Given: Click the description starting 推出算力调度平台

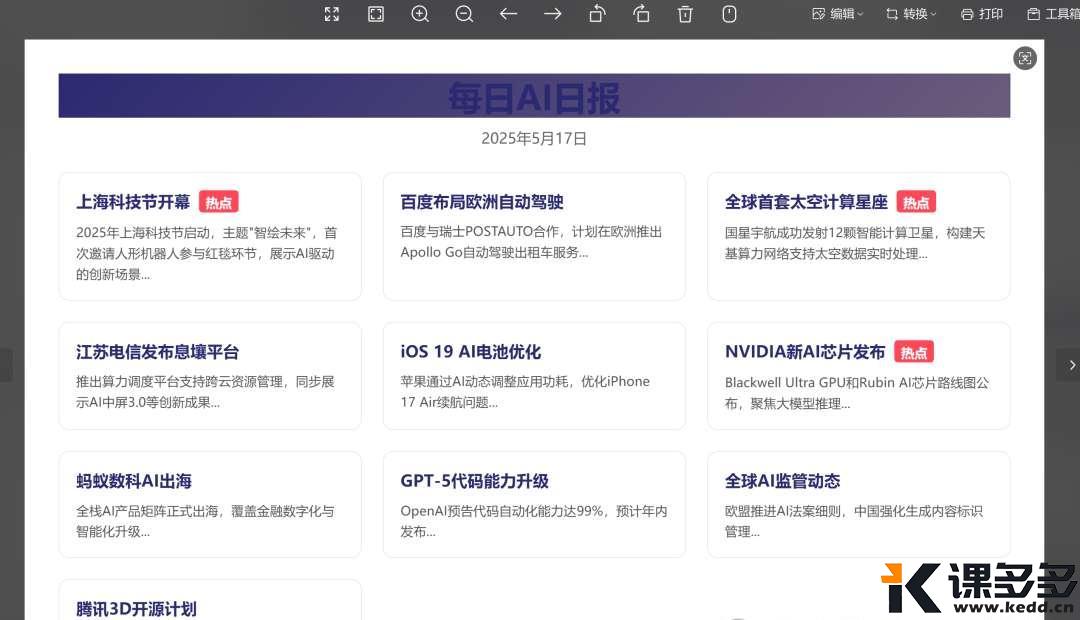Looking at the screenshot, I should [205, 392].
